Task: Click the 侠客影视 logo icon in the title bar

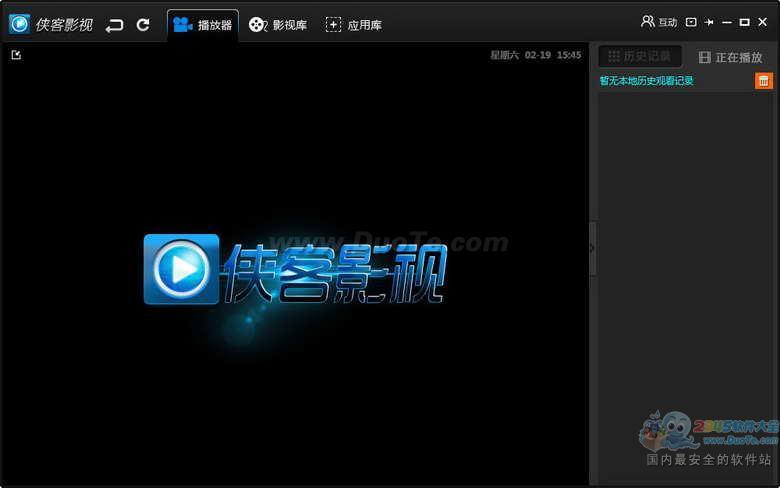Action: [19, 24]
